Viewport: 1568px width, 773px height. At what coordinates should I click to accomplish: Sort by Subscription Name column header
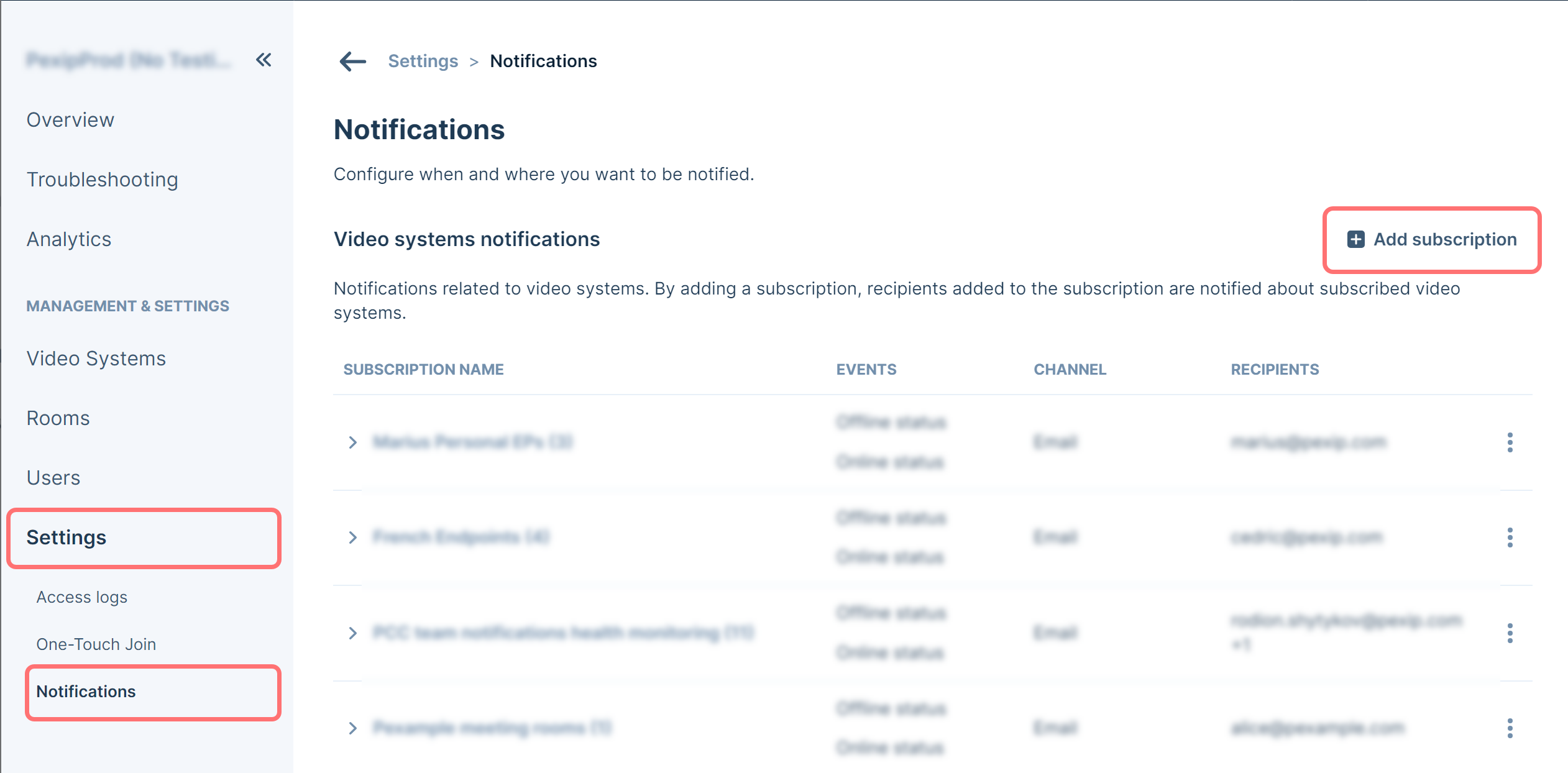pyautogui.click(x=423, y=369)
